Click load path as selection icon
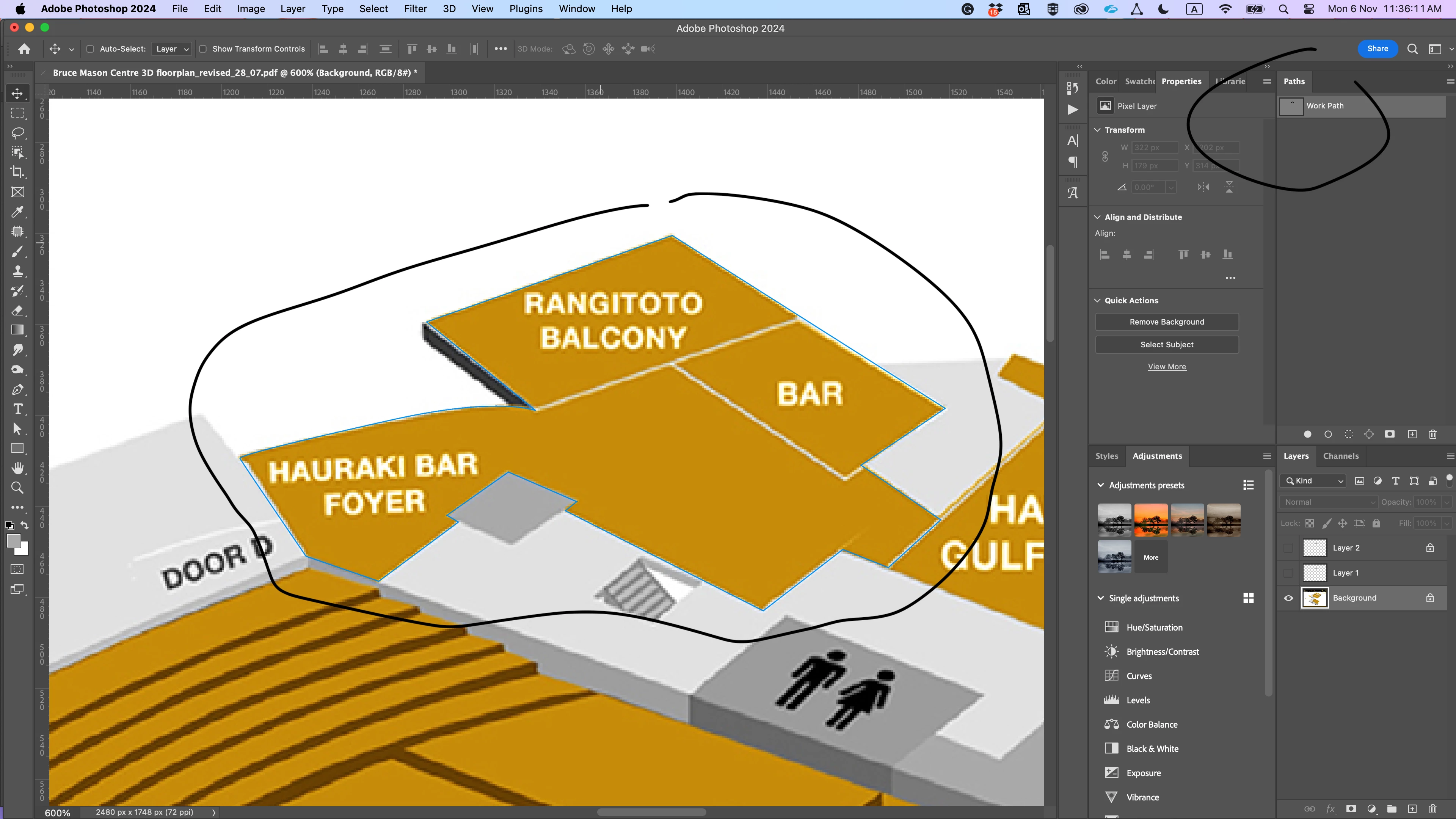This screenshot has height=819, width=1456. coord(1349,434)
